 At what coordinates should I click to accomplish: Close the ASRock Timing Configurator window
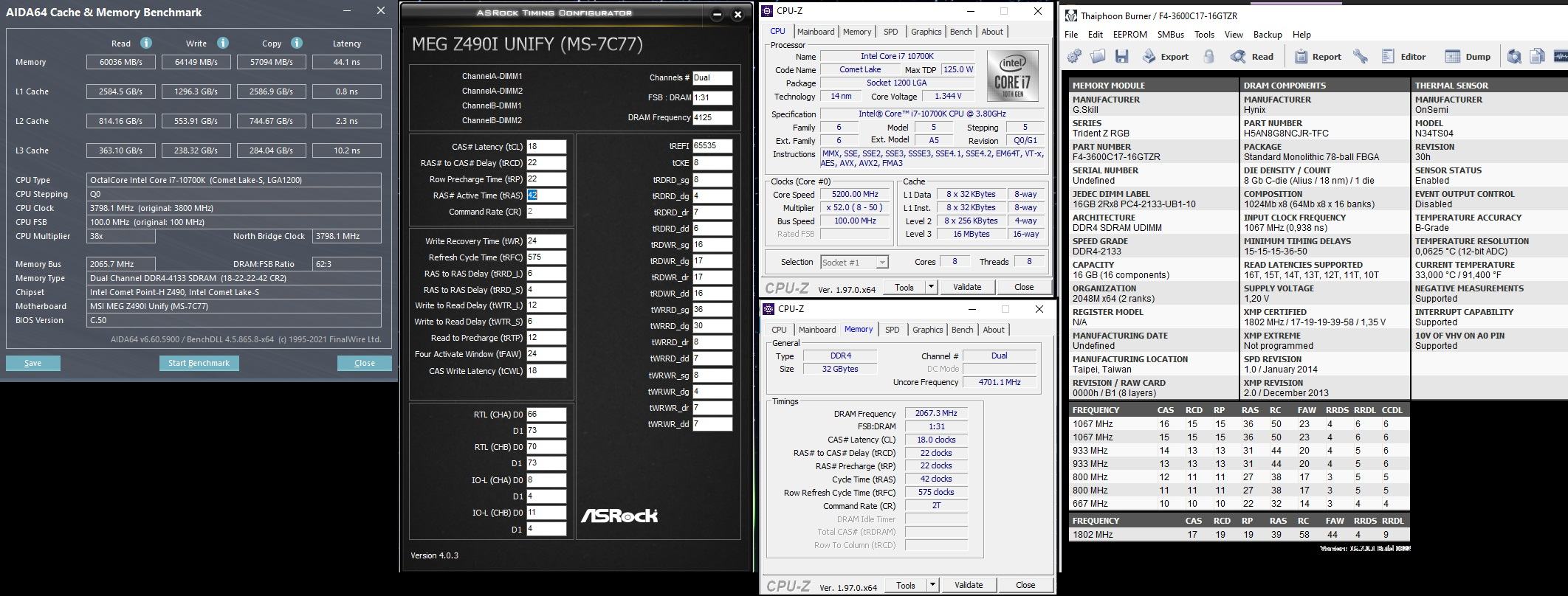click(737, 14)
